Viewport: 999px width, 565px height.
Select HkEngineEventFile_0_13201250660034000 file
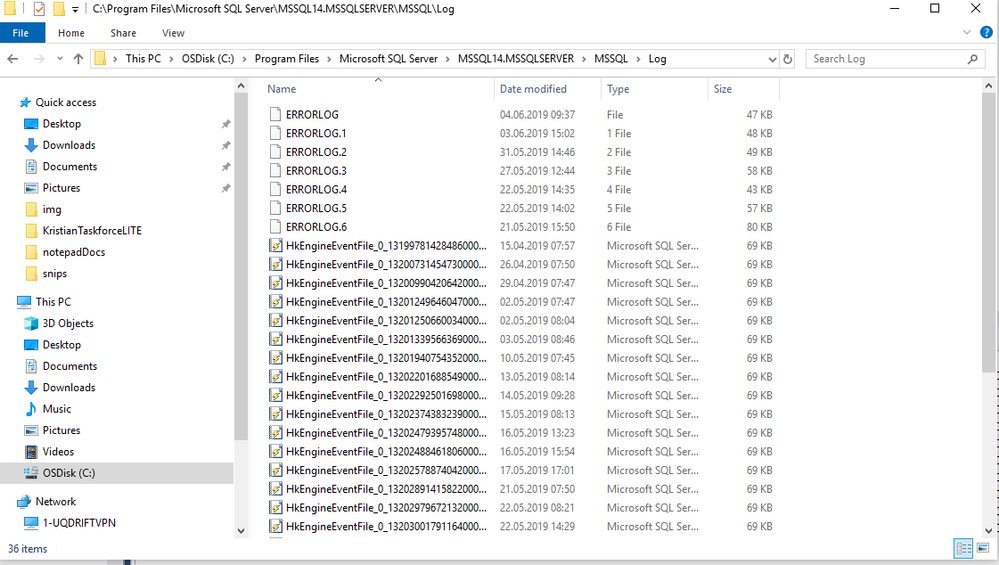[x=386, y=320]
